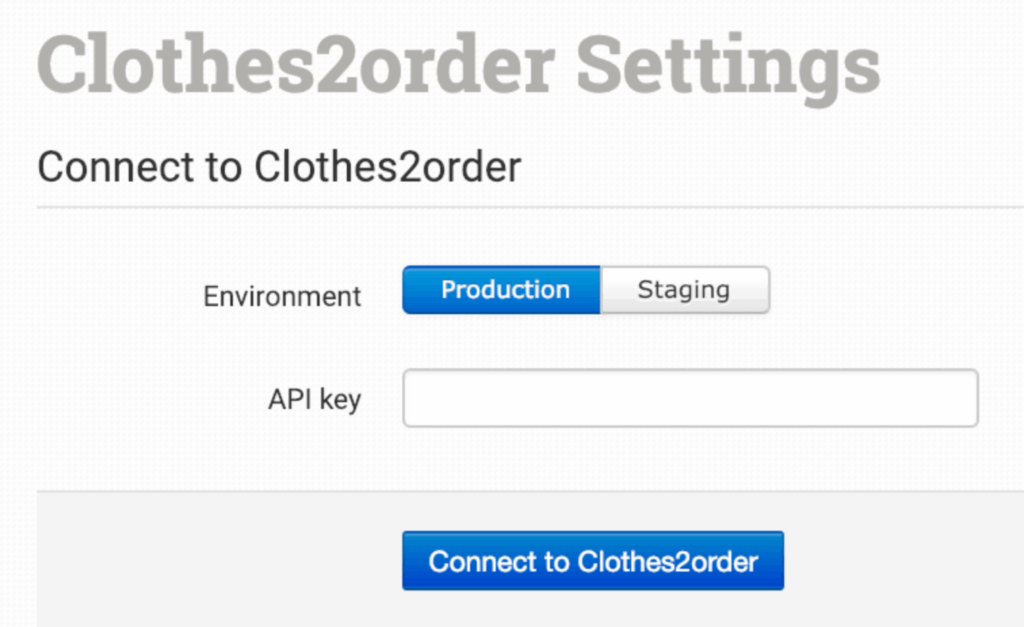This screenshot has height=627, width=1024.
Task: Choose the grey Staging segment
Action: [x=684, y=290]
